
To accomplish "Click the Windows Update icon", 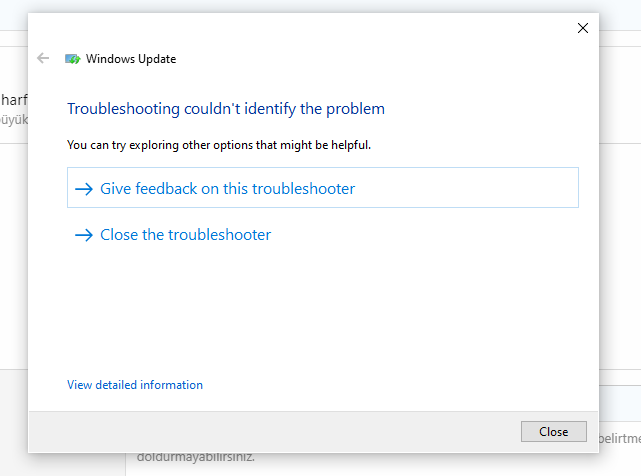I will 73,59.
